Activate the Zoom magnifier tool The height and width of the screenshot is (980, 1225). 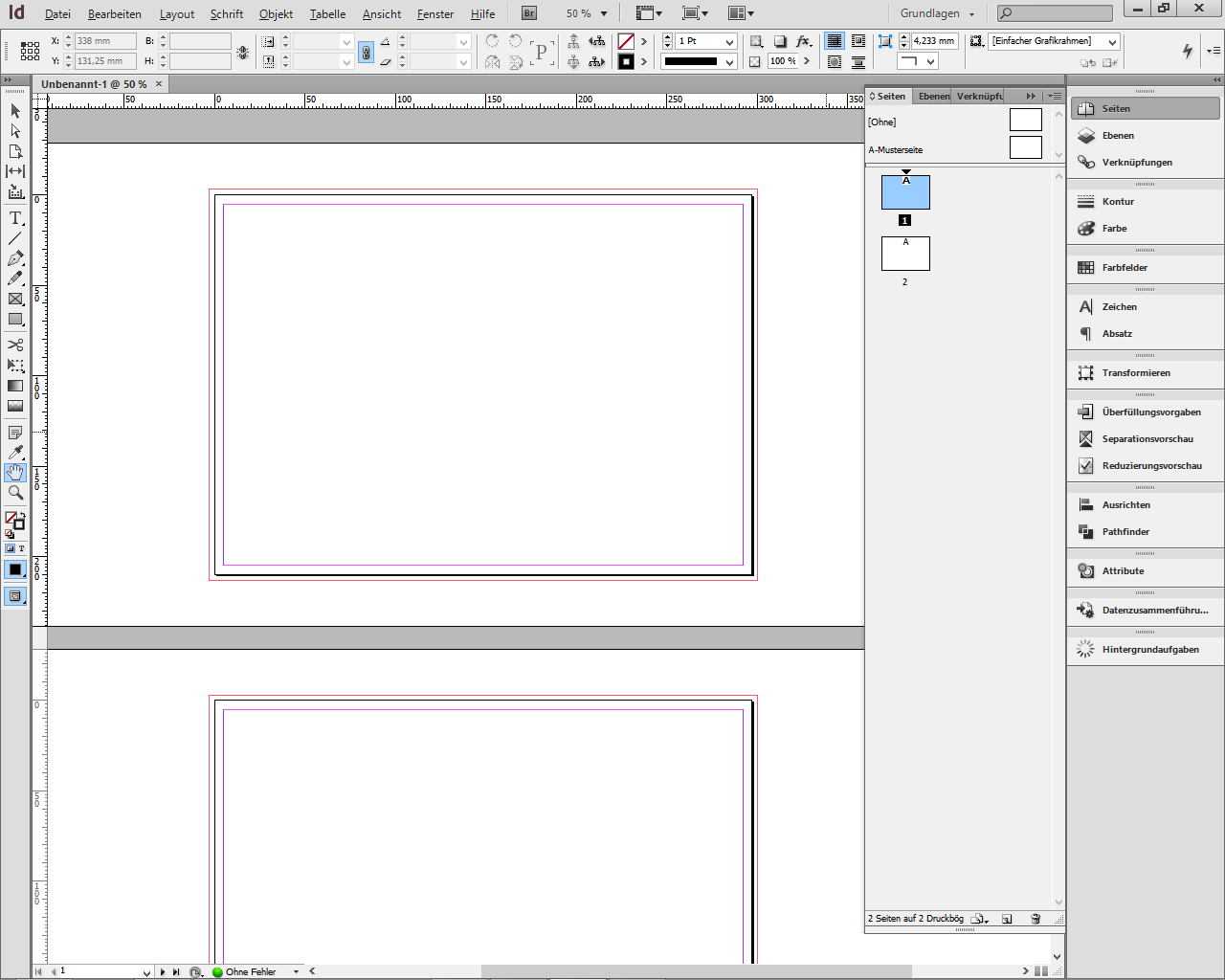15,493
